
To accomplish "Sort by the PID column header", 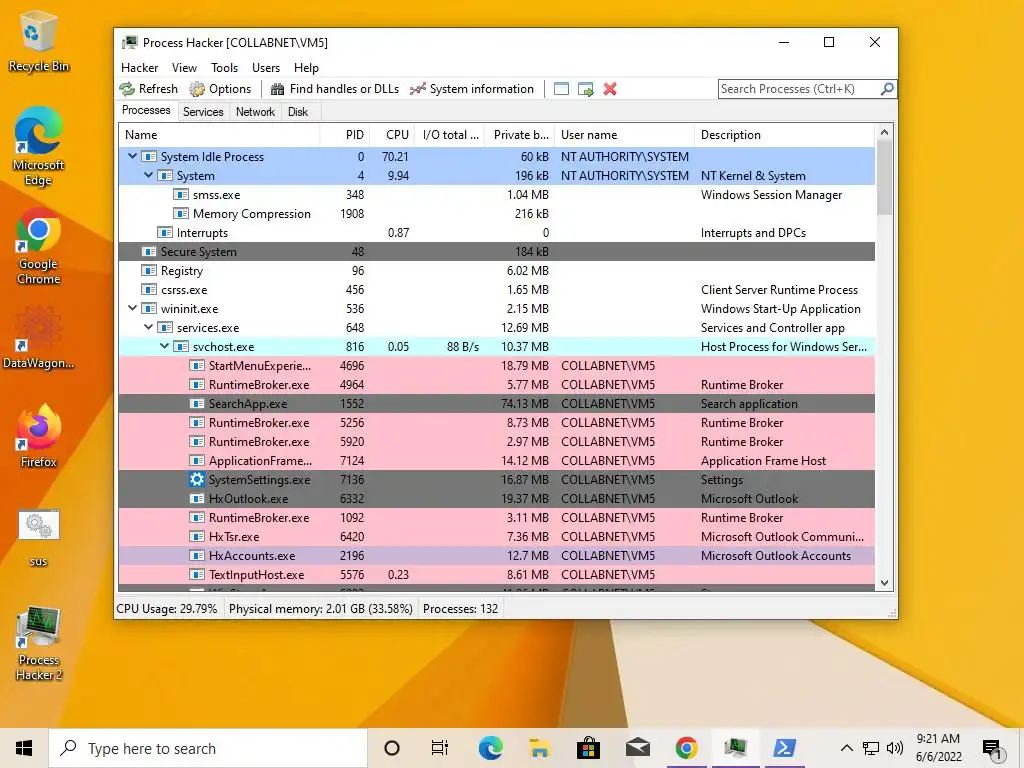I will point(345,135).
